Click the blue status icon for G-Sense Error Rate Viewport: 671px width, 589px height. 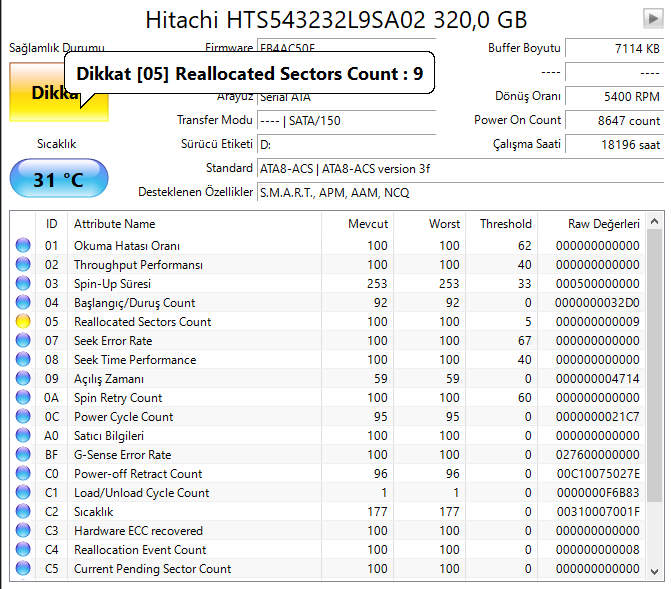tap(23, 455)
